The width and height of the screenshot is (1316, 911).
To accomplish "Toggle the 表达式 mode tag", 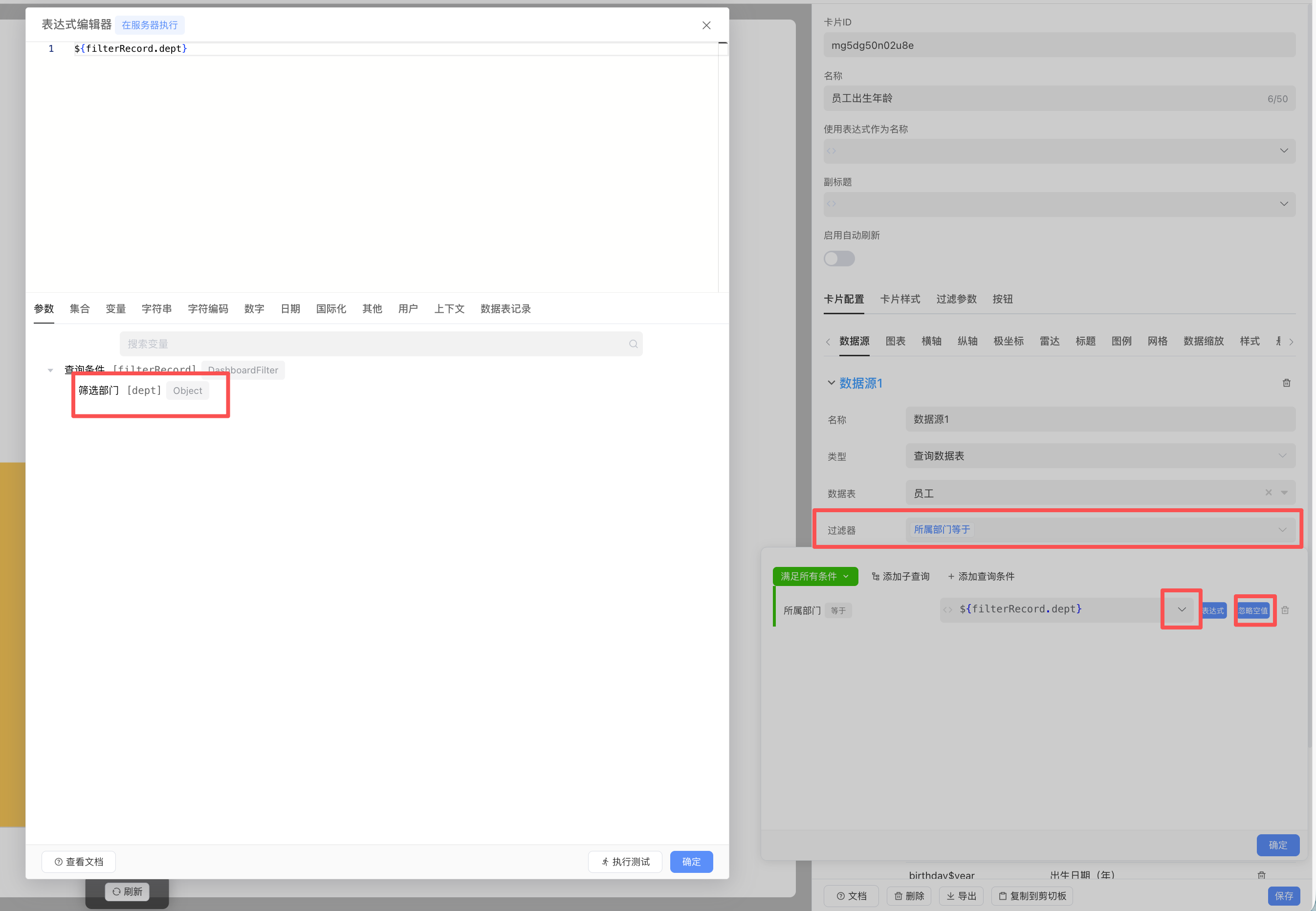I will [x=1213, y=610].
